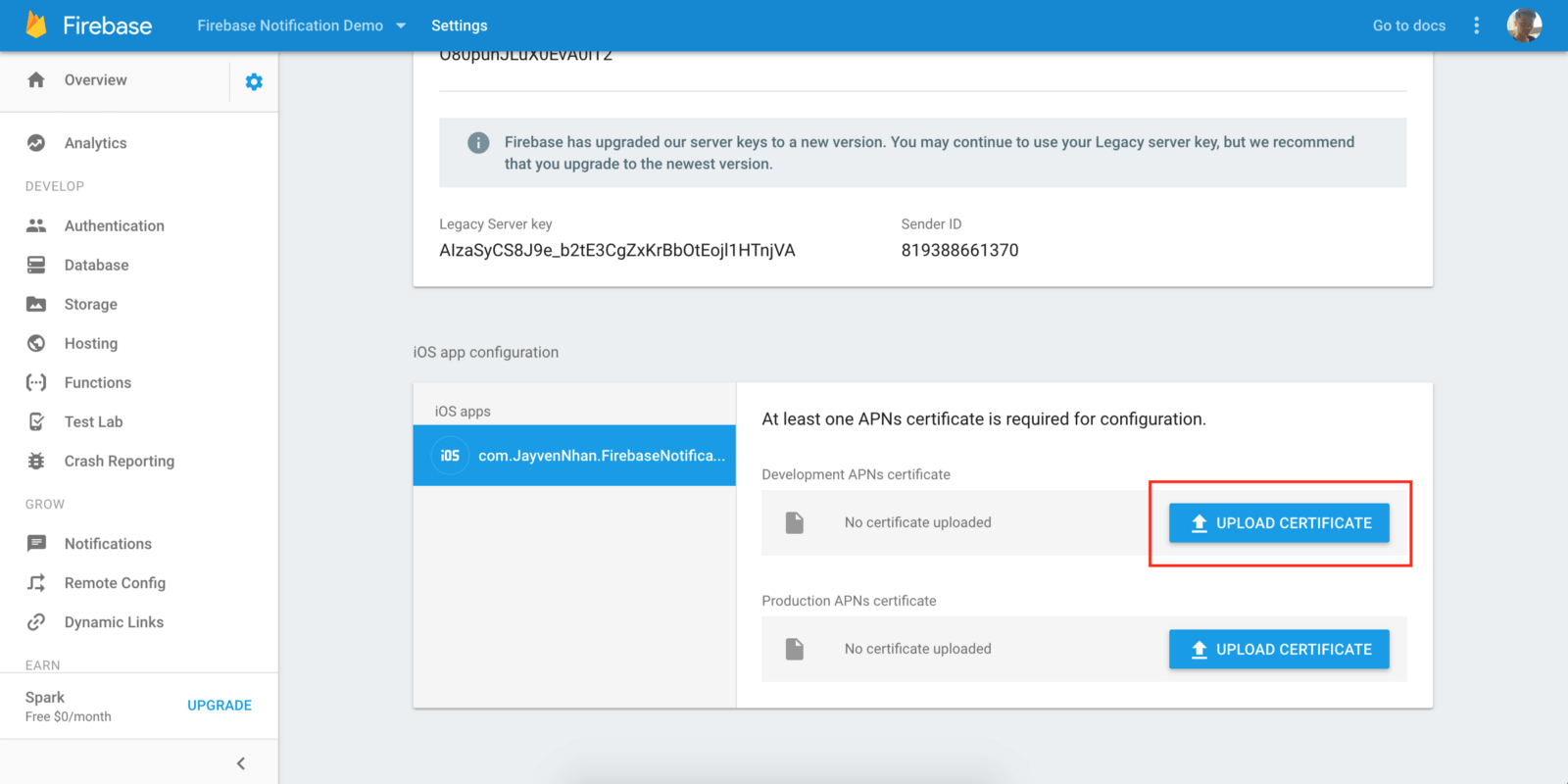Click the Go to docs link
The height and width of the screenshot is (784, 1568).
point(1409,25)
